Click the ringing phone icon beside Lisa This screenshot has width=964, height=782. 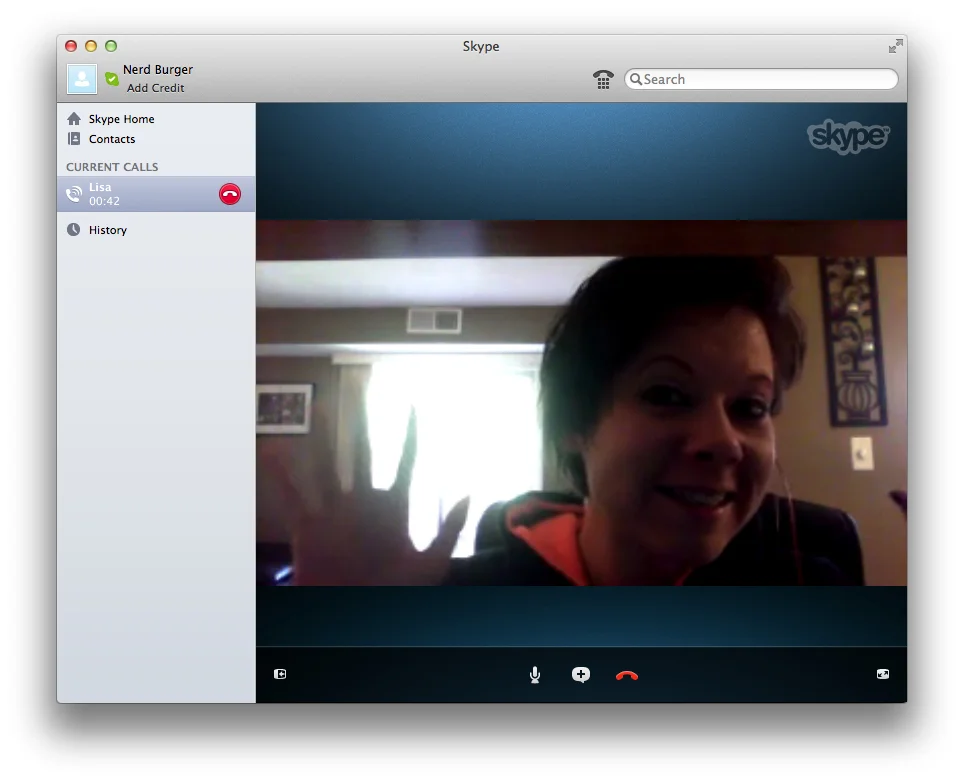pos(74,194)
